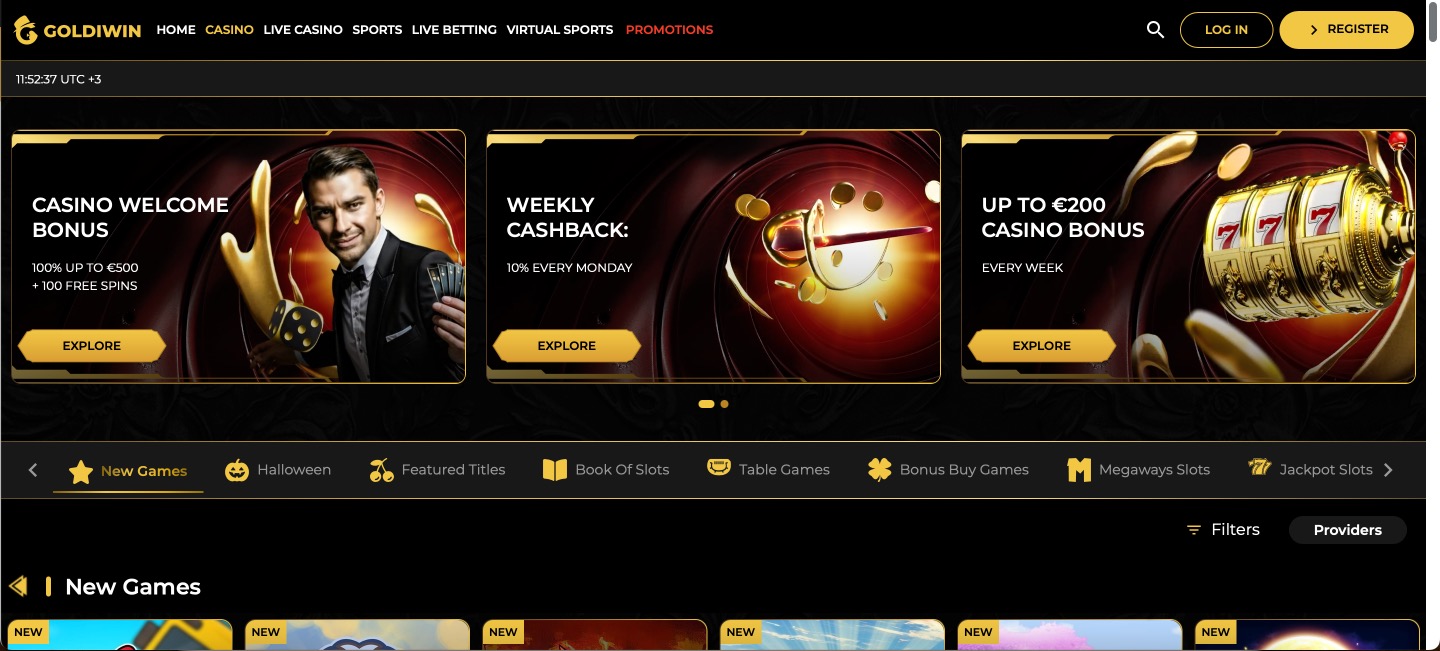This screenshot has width=1440, height=651.
Task: Select the Featured Titles cherry icon
Action: [x=381, y=470]
